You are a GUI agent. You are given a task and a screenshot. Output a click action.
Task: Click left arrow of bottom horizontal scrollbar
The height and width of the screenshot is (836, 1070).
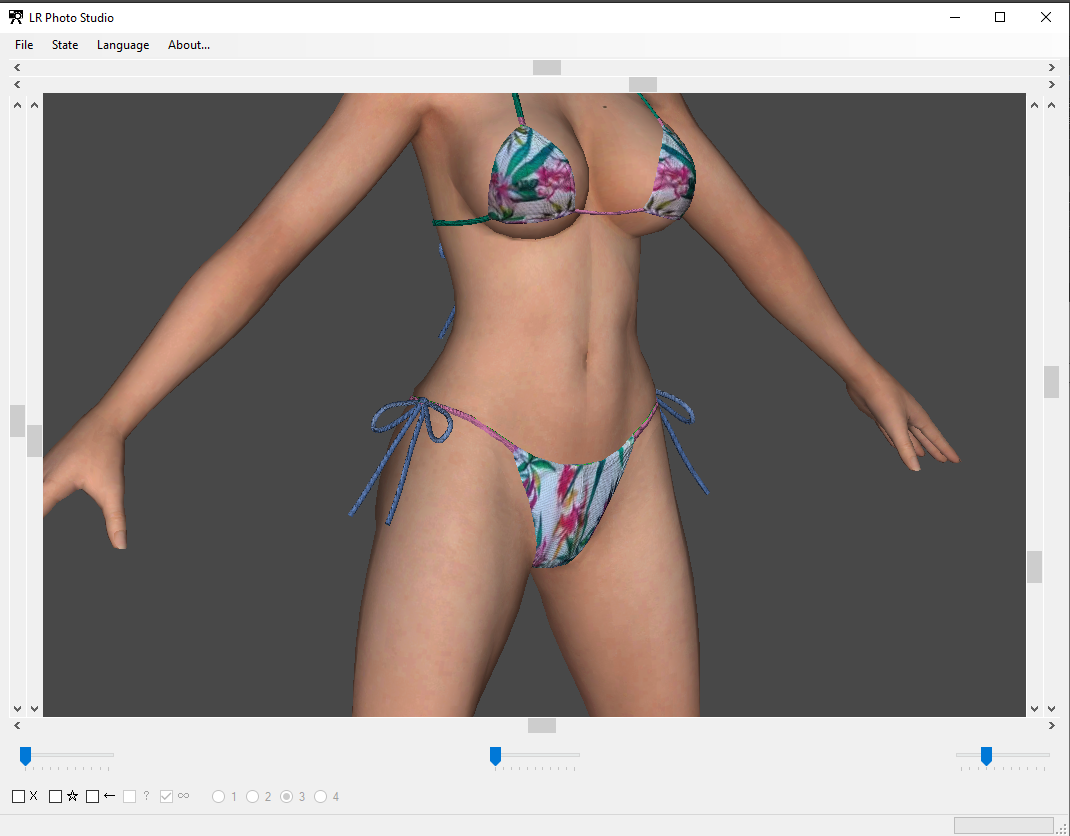17,725
